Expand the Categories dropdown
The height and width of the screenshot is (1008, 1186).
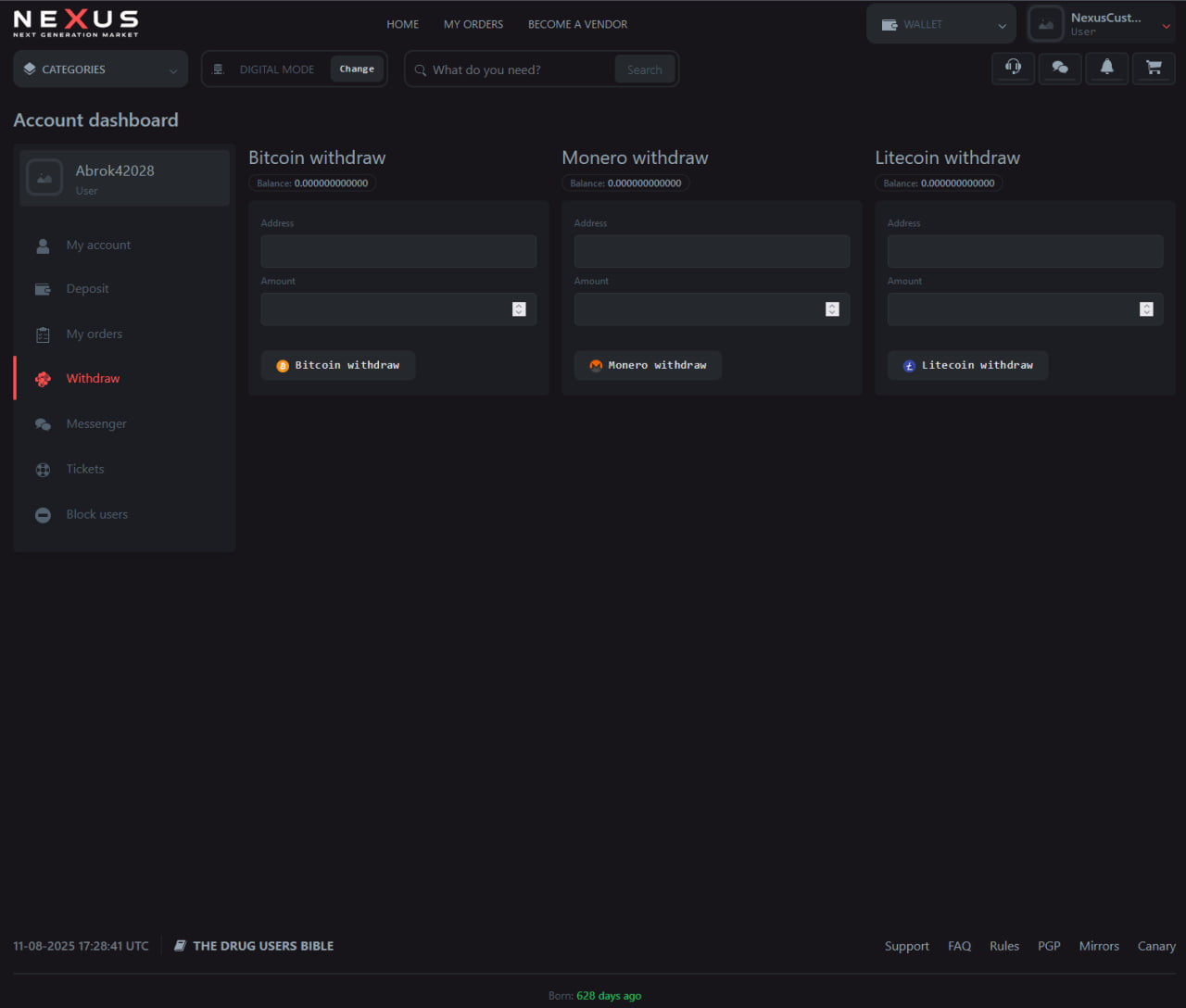[x=100, y=69]
